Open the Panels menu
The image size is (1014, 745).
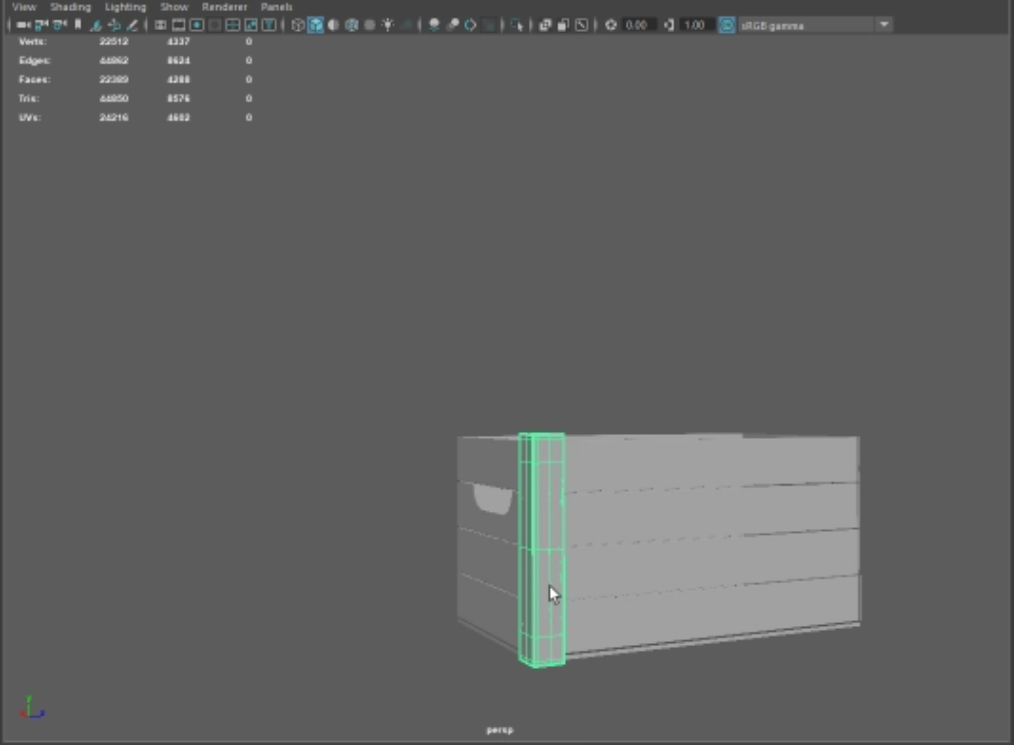pyautogui.click(x=277, y=7)
